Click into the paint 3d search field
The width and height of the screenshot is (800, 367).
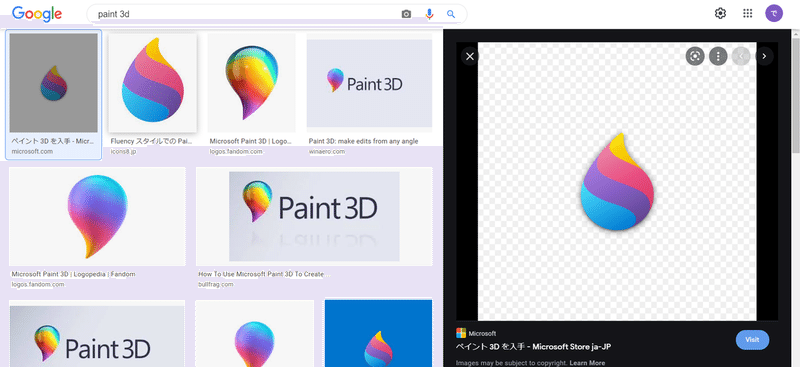(x=245, y=14)
